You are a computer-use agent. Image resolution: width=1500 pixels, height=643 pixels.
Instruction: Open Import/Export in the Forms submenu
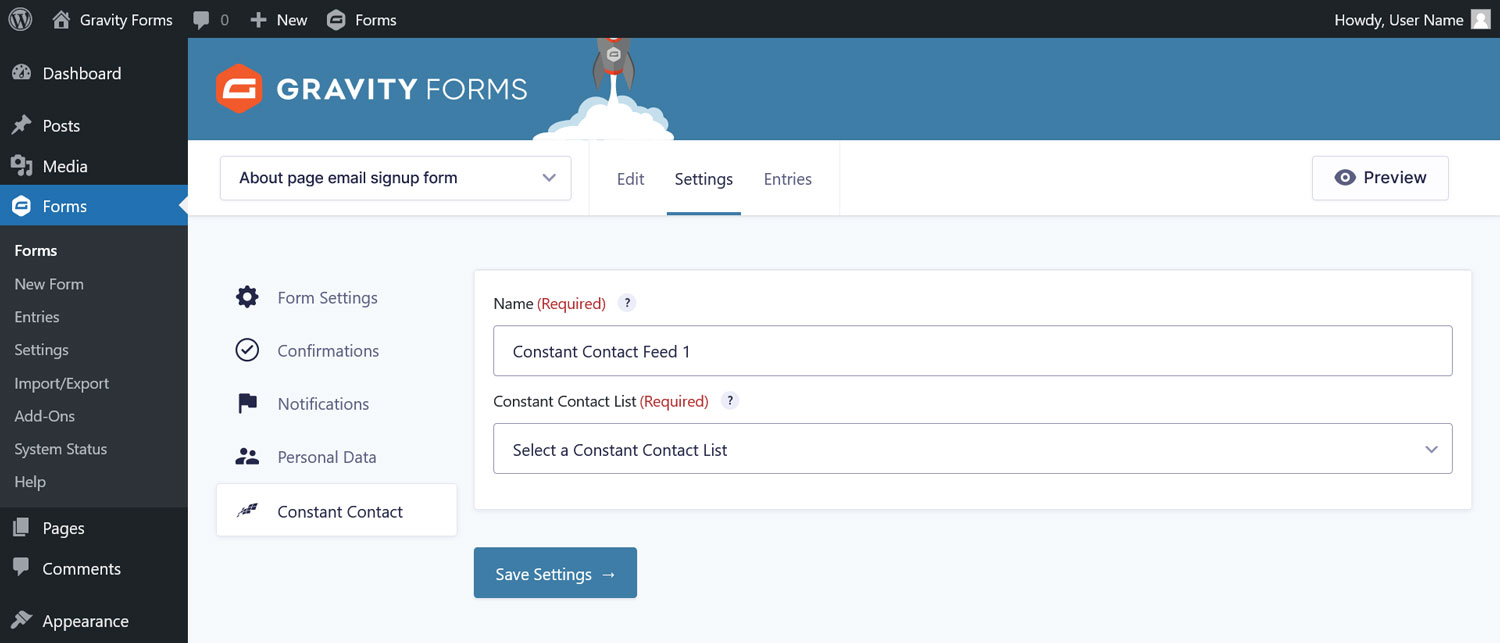click(x=61, y=383)
